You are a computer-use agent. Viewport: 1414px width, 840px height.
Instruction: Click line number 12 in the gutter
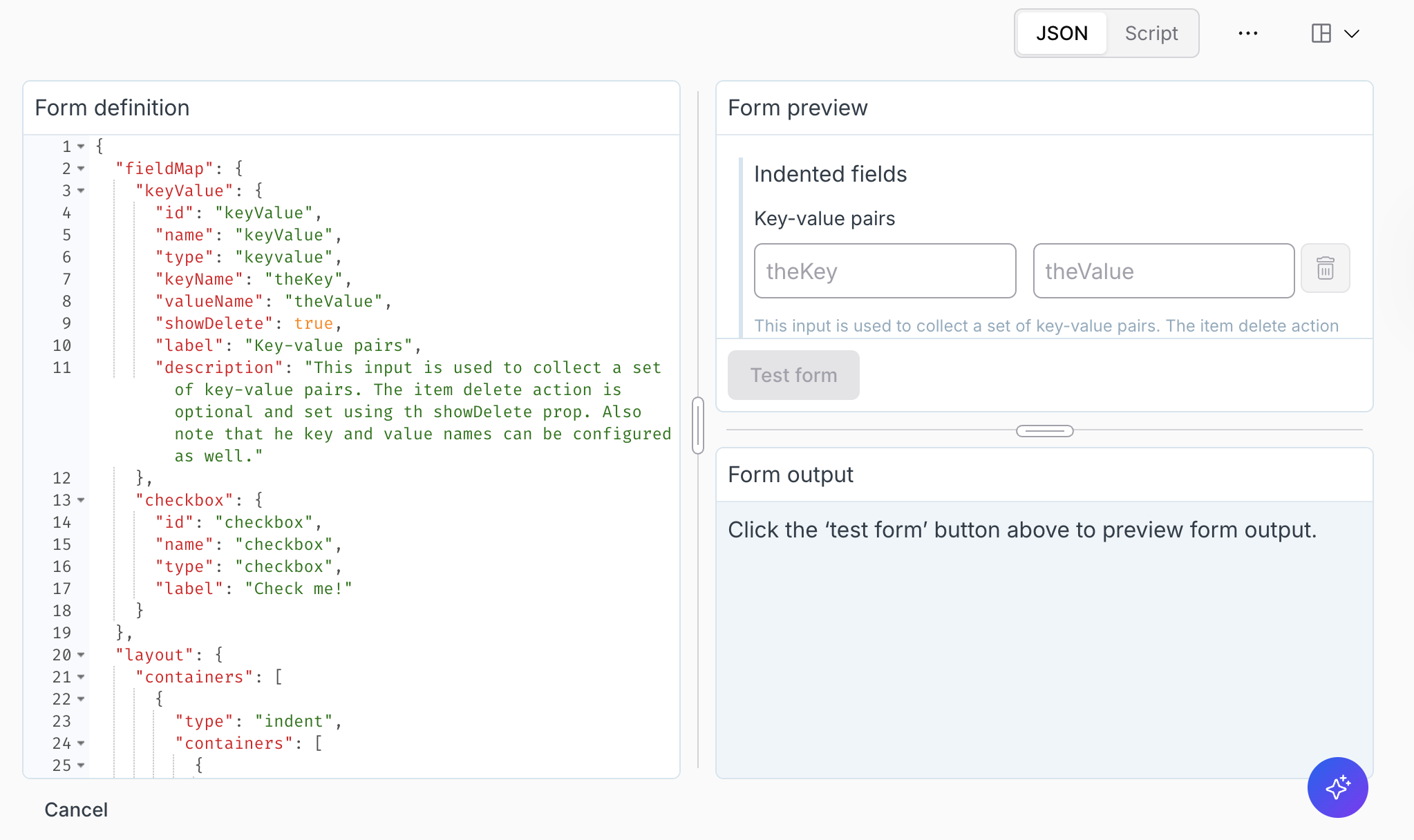point(62,478)
